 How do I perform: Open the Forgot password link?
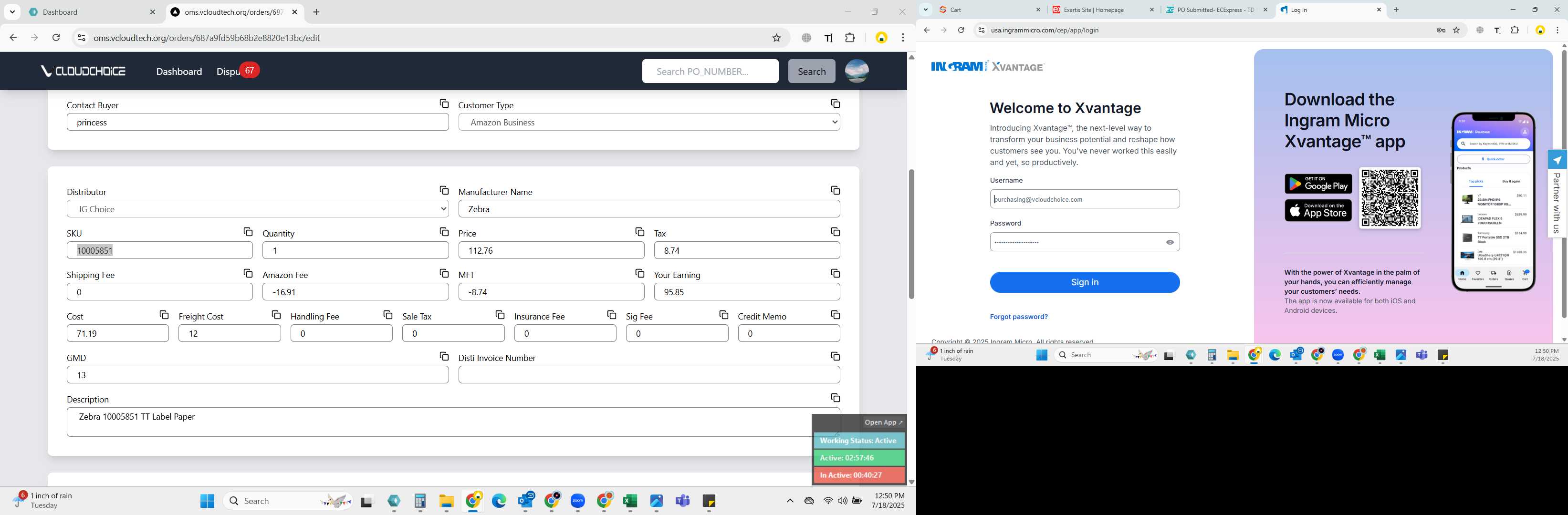(x=1018, y=317)
